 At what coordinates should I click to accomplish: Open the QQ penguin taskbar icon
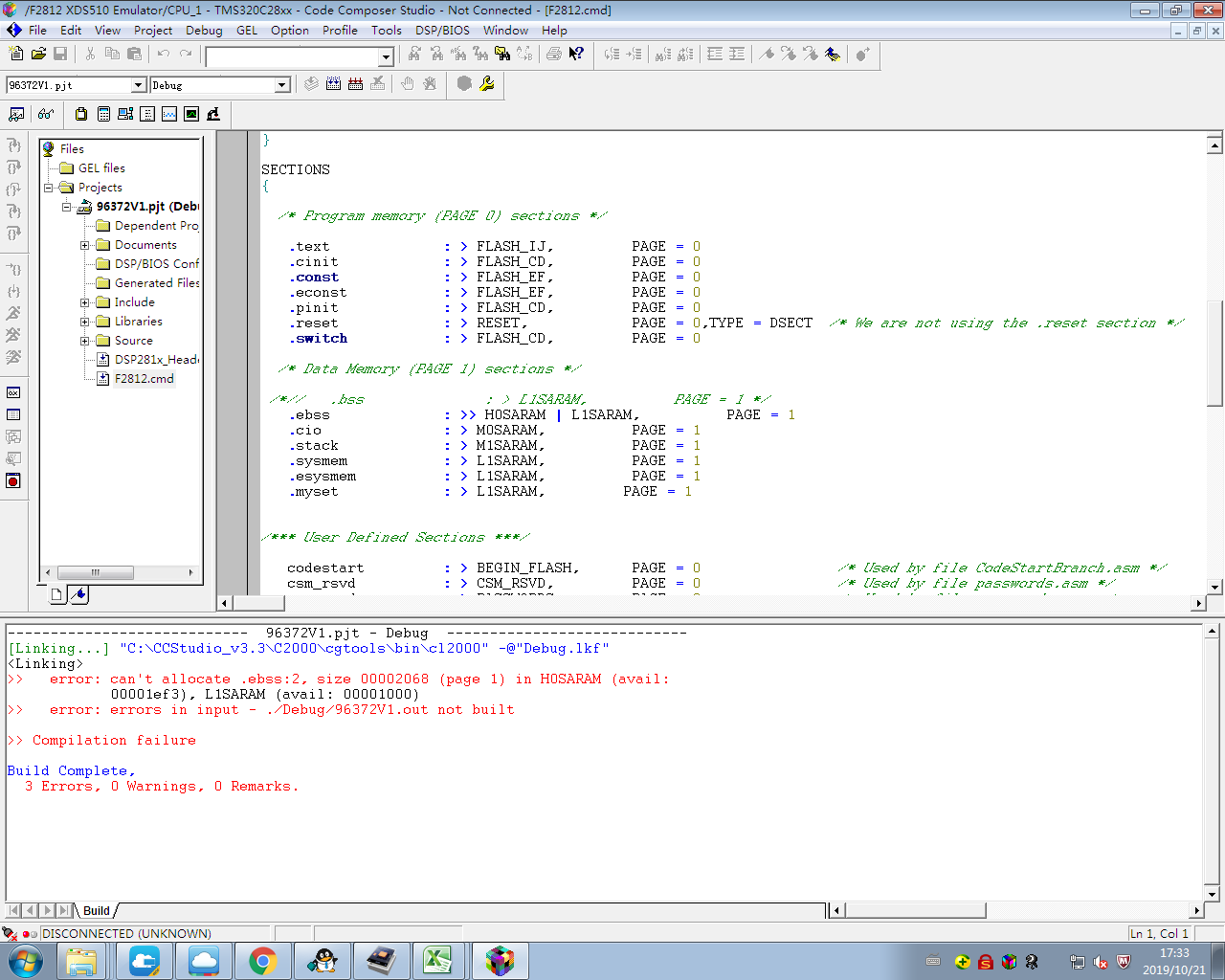click(323, 961)
